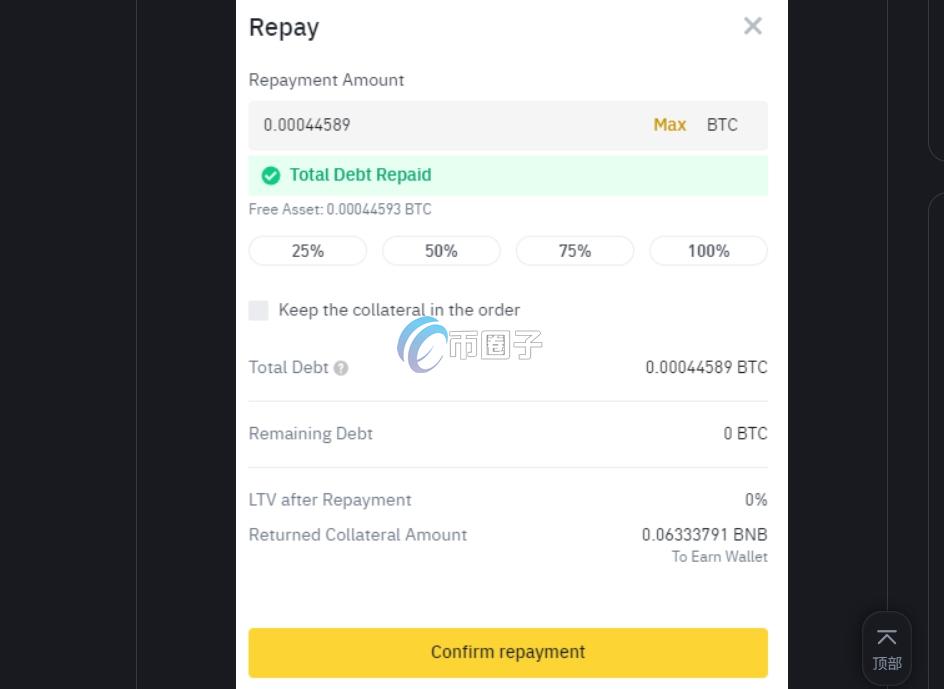Click the back-to-top arrow button
944x689 pixels.
coord(886,648)
